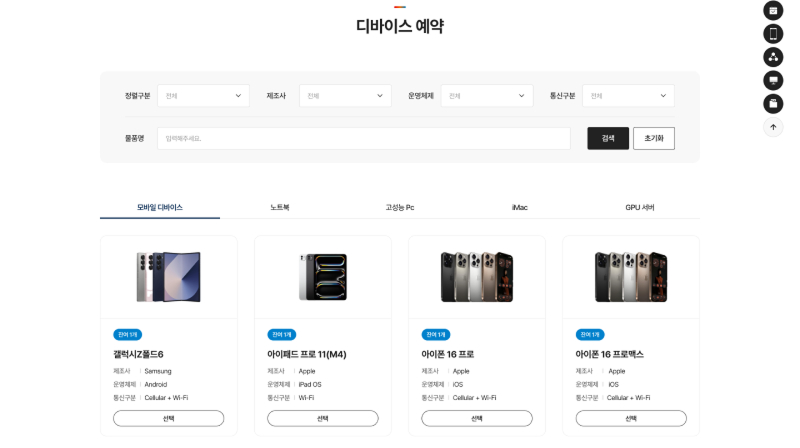Click the mobile phone icon in side menu
This screenshot has width=800, height=448.
pyautogui.click(x=773, y=34)
